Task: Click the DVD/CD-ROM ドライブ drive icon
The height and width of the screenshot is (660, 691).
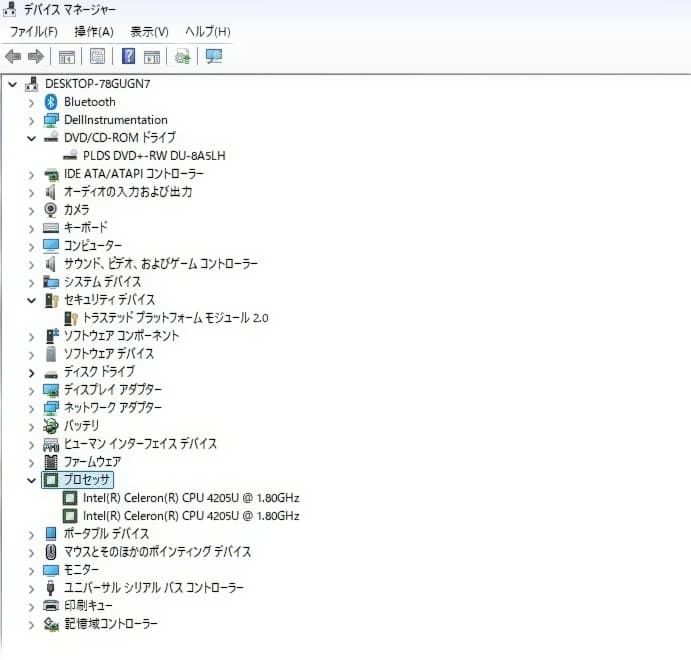Action: [51, 137]
